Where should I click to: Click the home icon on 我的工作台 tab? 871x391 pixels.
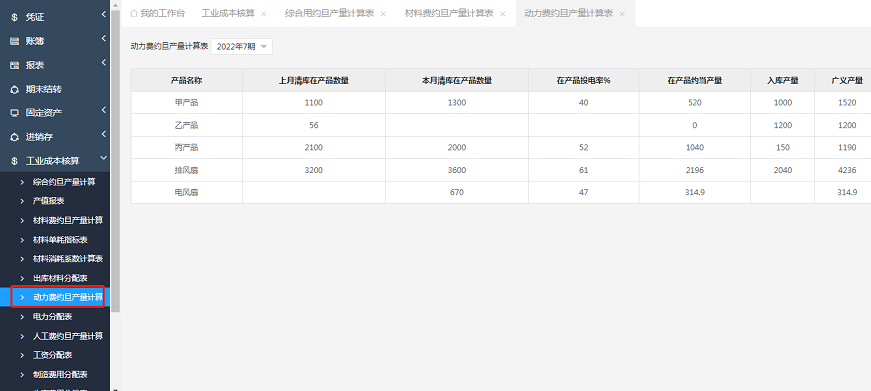click(x=133, y=13)
